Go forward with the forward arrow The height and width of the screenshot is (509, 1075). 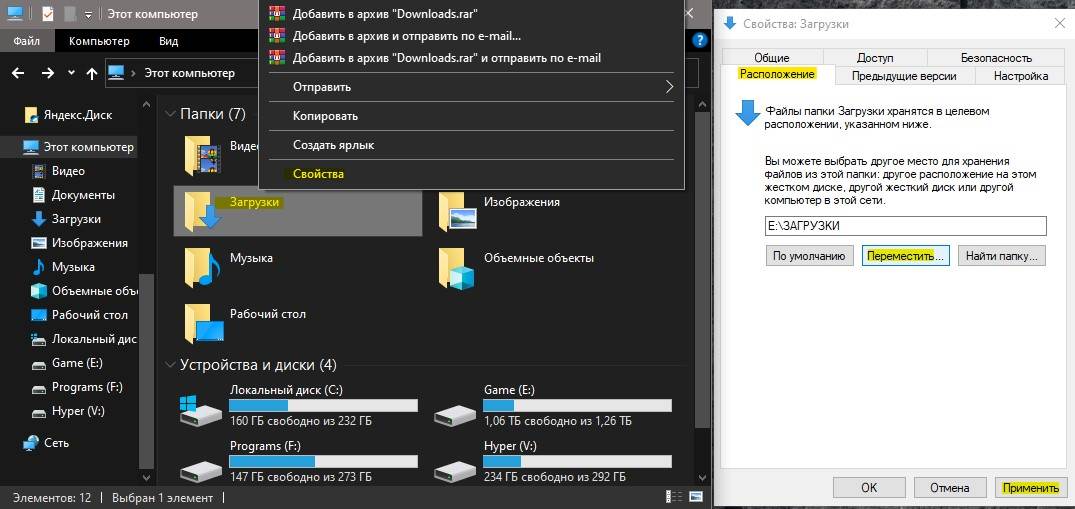(47, 73)
